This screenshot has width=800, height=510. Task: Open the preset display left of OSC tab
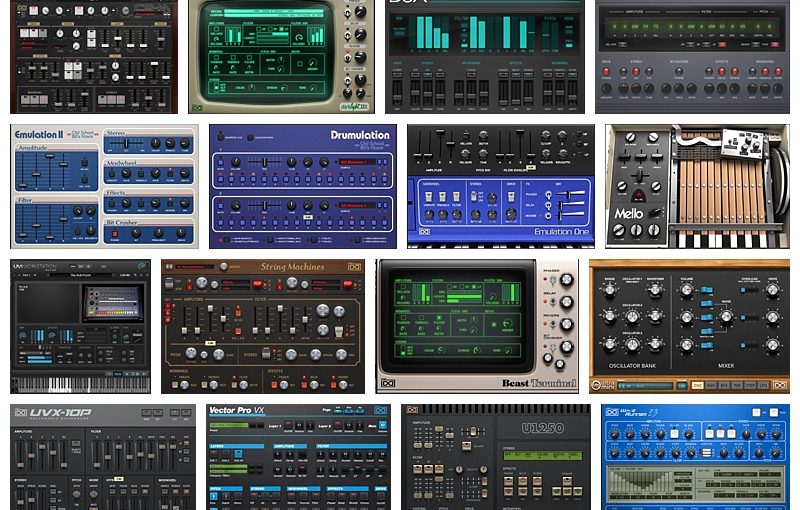[x=644, y=386]
